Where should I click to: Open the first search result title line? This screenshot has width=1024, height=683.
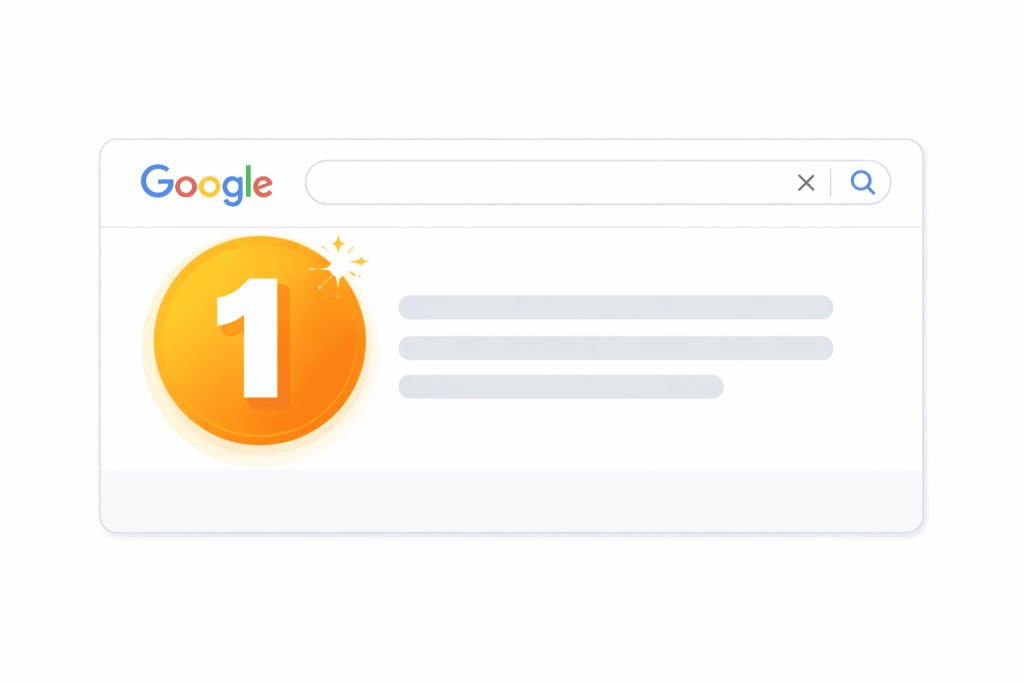tap(615, 307)
